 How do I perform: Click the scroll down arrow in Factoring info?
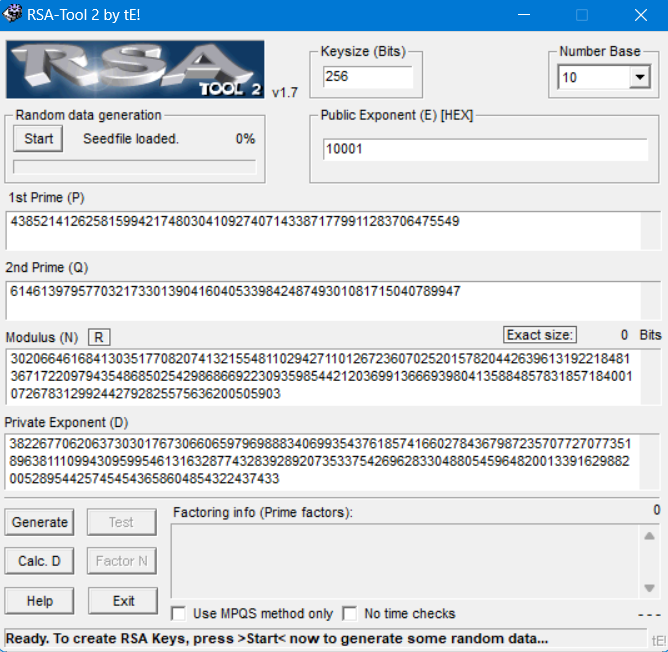coord(648,587)
